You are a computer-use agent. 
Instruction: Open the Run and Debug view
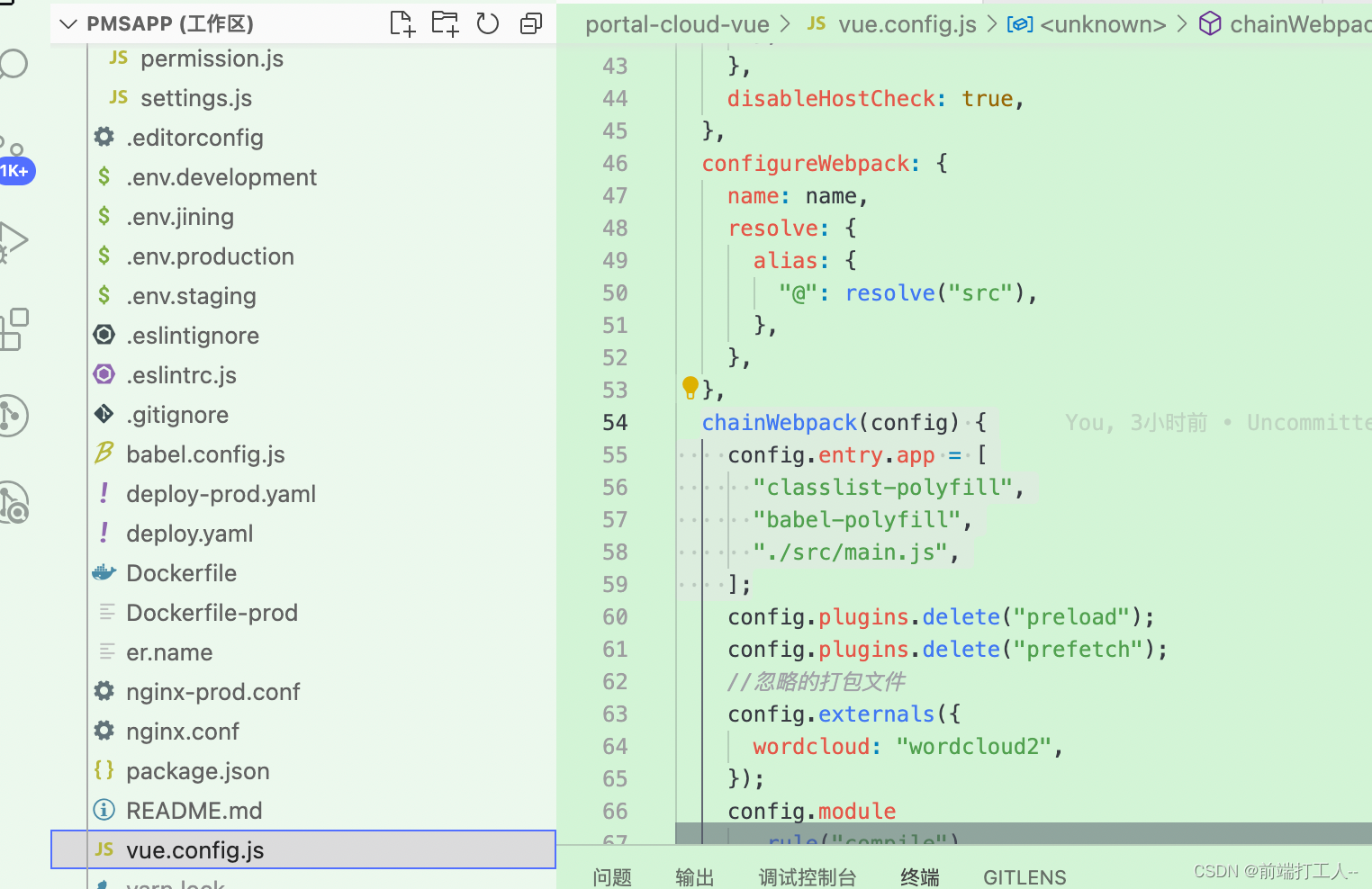point(11,240)
